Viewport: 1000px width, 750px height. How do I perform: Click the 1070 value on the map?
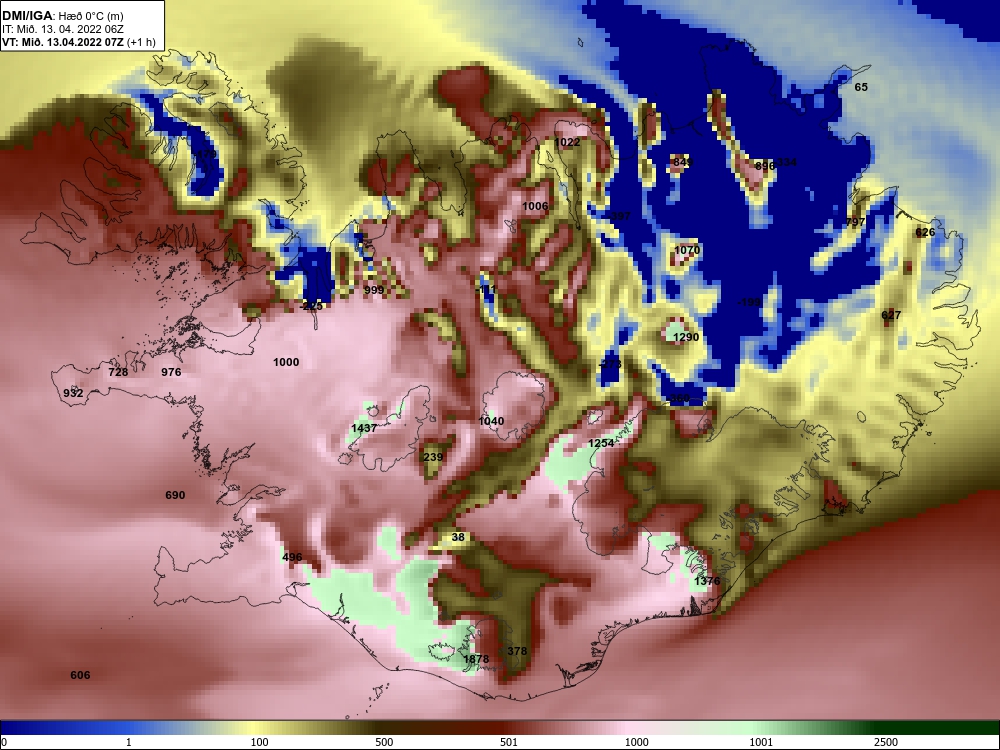pyautogui.click(x=687, y=249)
